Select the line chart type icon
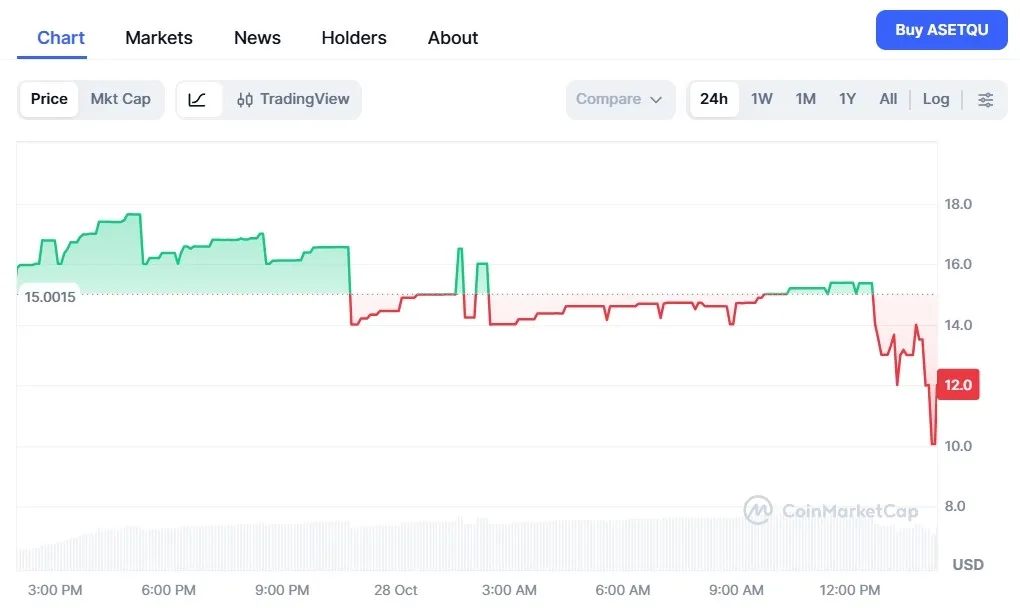The width and height of the screenshot is (1020, 608). pos(198,99)
